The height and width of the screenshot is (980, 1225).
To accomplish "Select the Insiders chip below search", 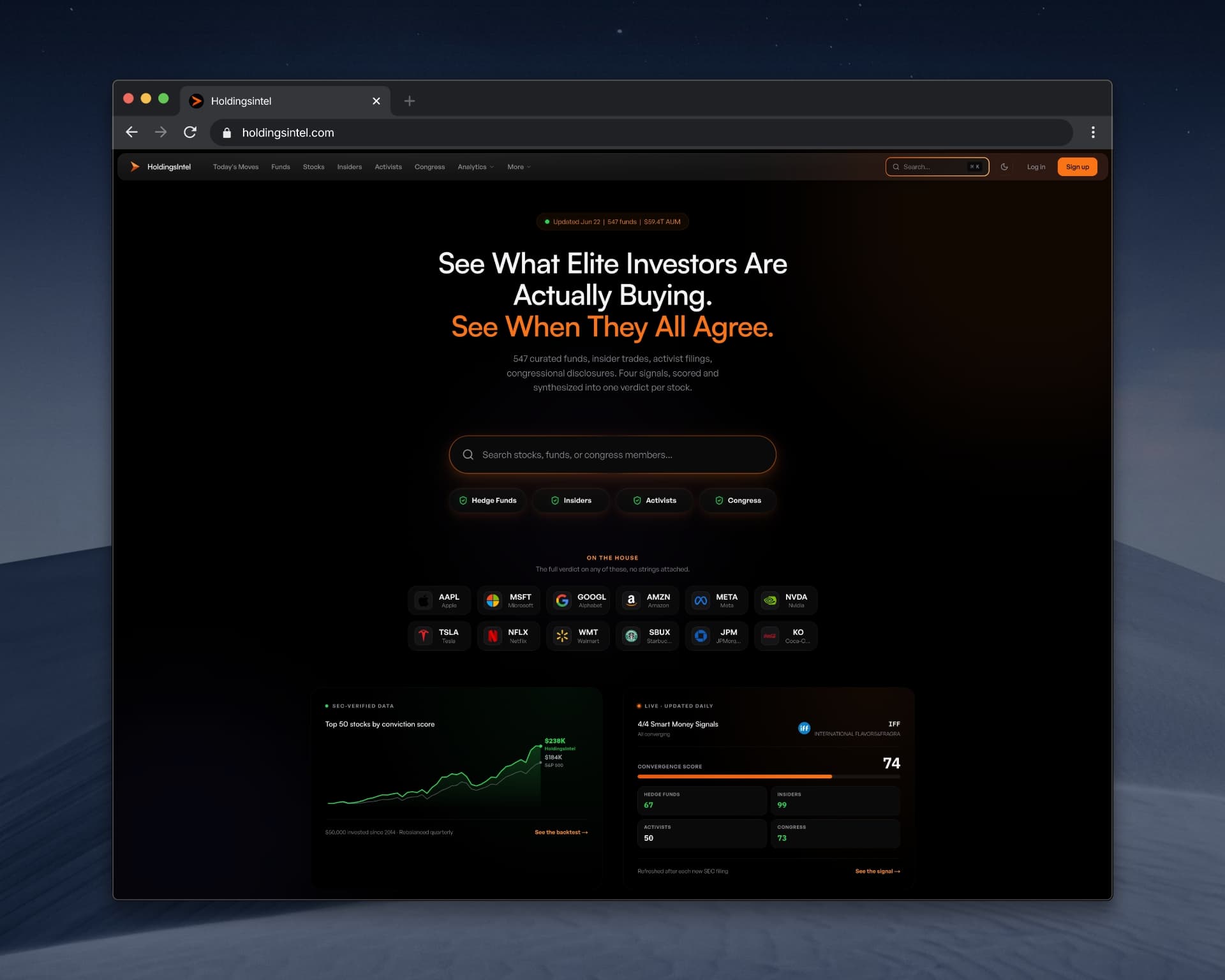I will pos(571,500).
